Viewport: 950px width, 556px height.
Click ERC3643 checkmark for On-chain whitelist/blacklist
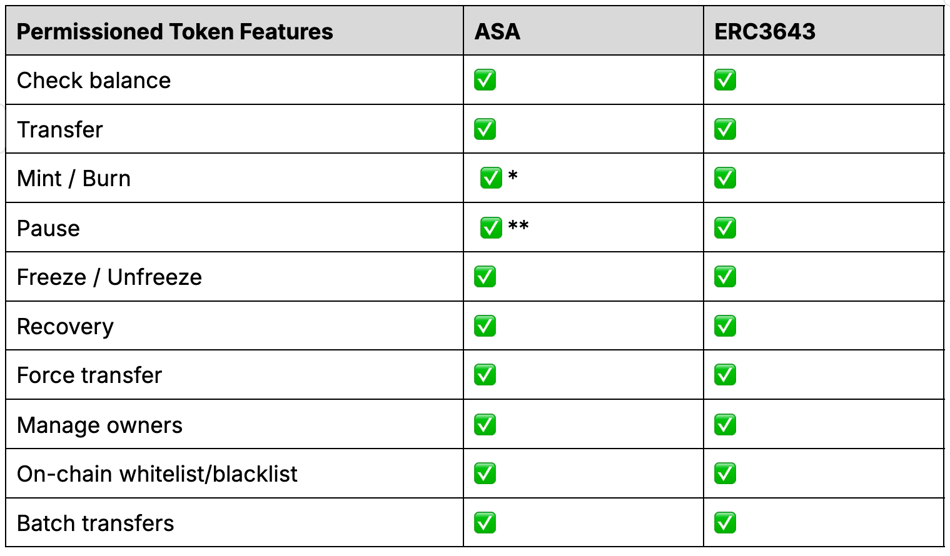[725, 474]
